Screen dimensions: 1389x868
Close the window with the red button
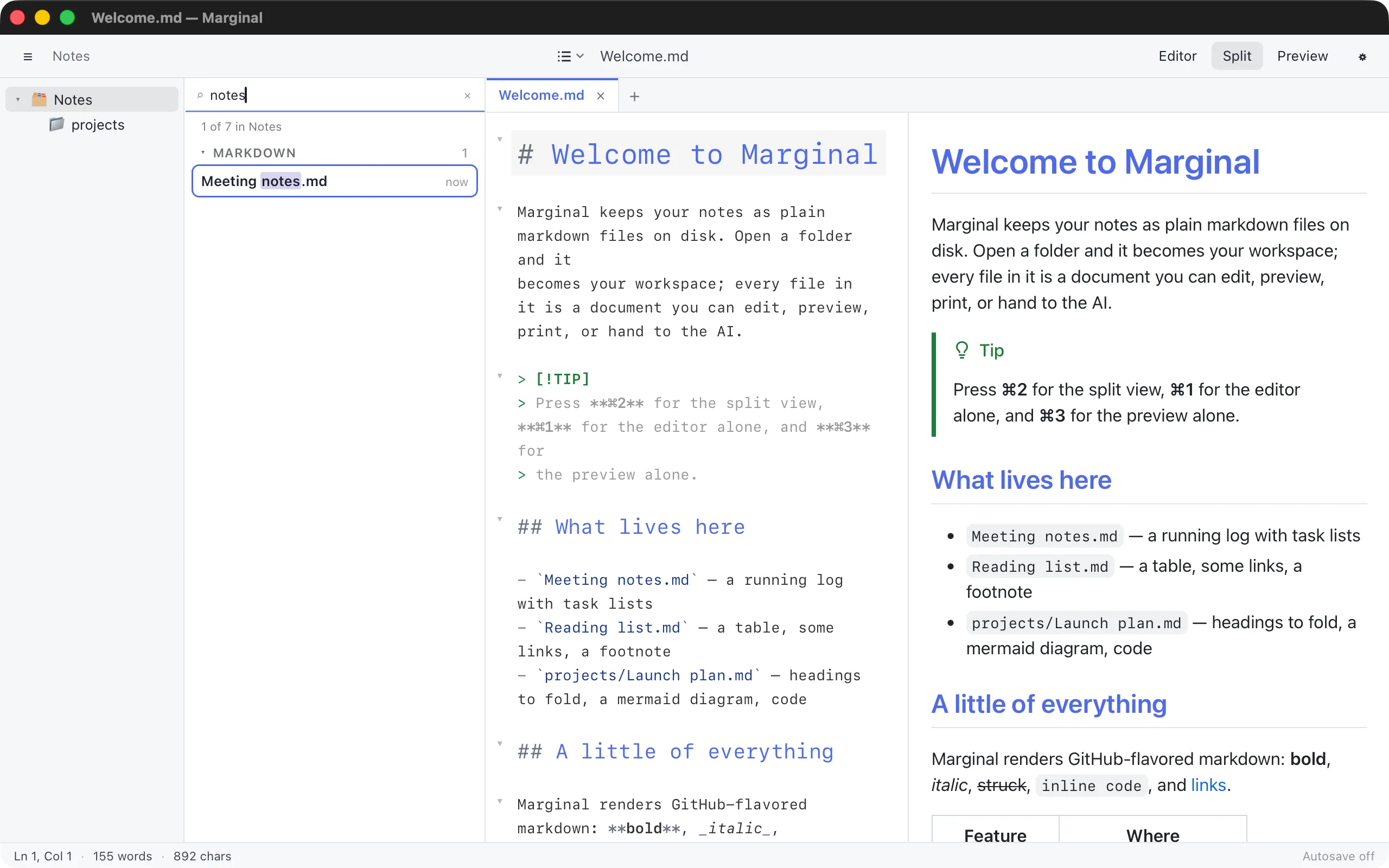pyautogui.click(x=17, y=18)
